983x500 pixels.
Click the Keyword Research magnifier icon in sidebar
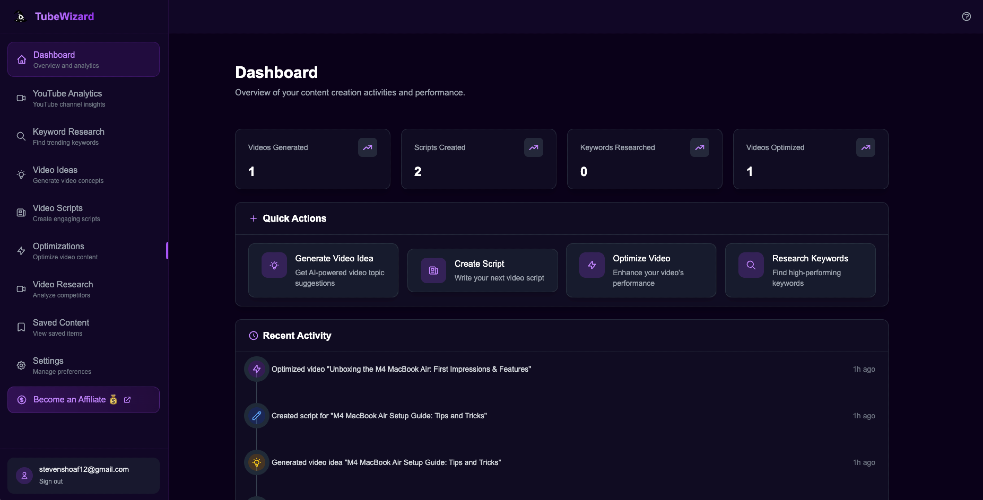point(21,137)
